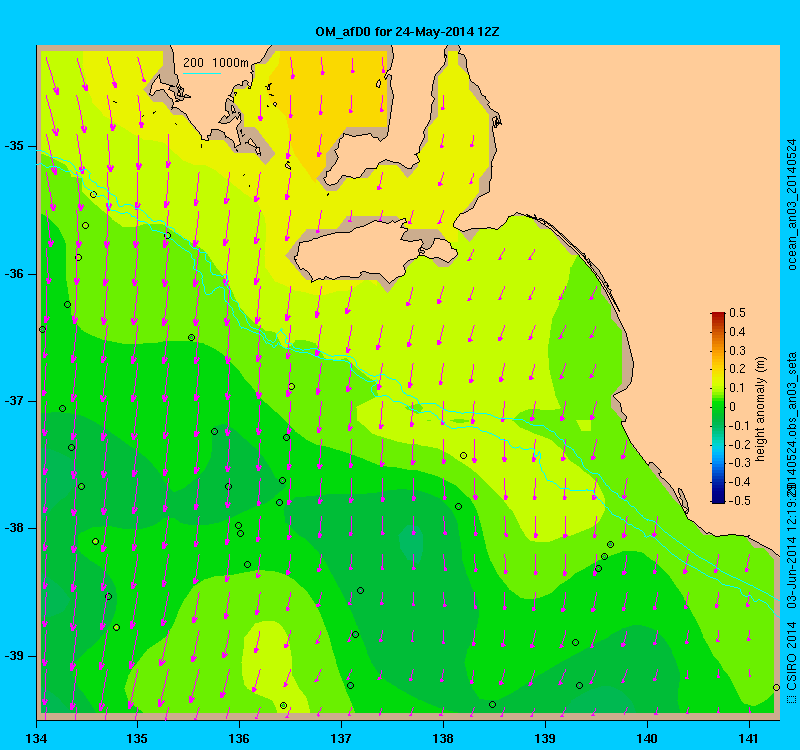This screenshot has width=800, height=750.
Task: Click the 0.2 colorbar tick value
Action: pyautogui.click(x=737, y=369)
